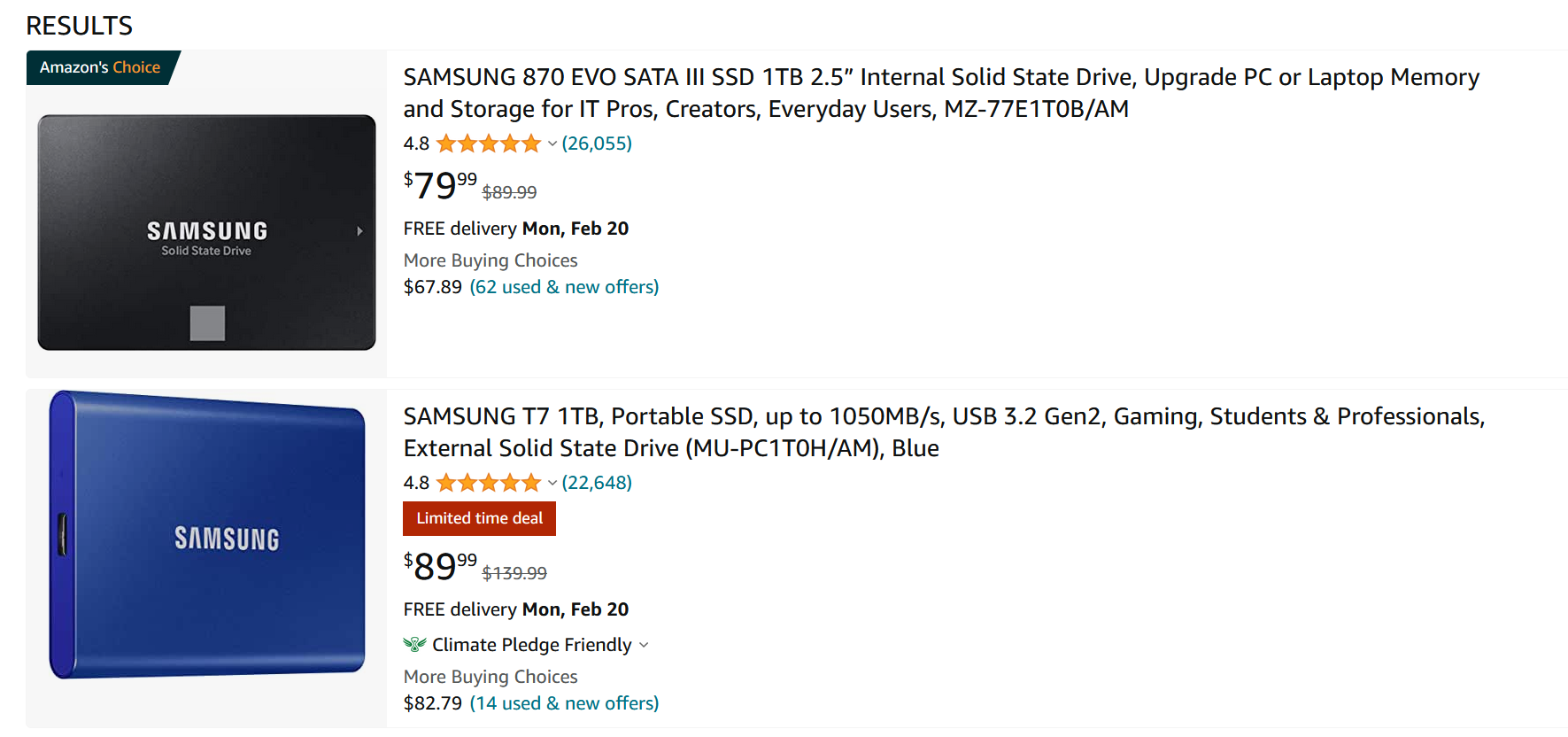View the 14 used & new offers

tap(564, 703)
